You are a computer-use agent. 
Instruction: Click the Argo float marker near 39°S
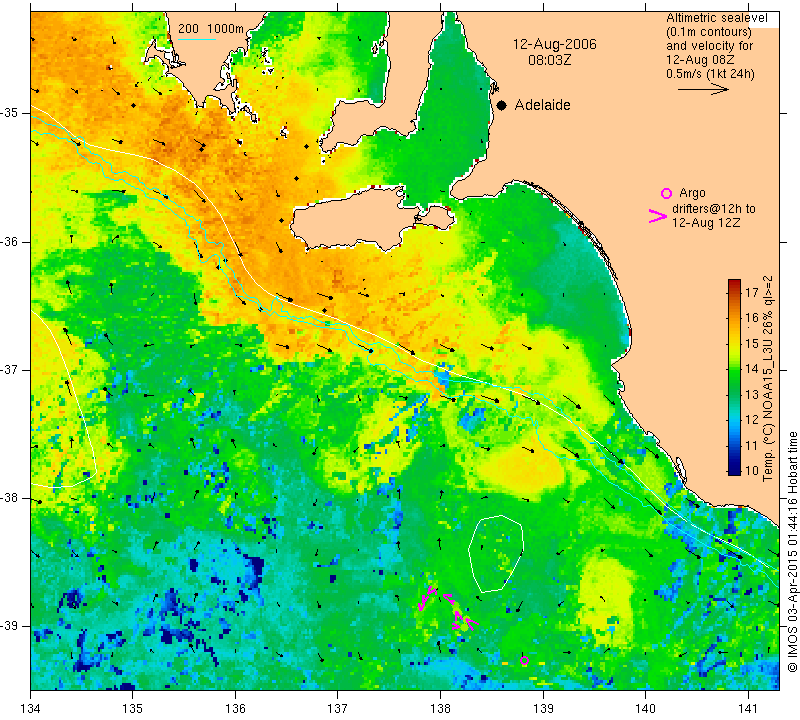pos(524,660)
